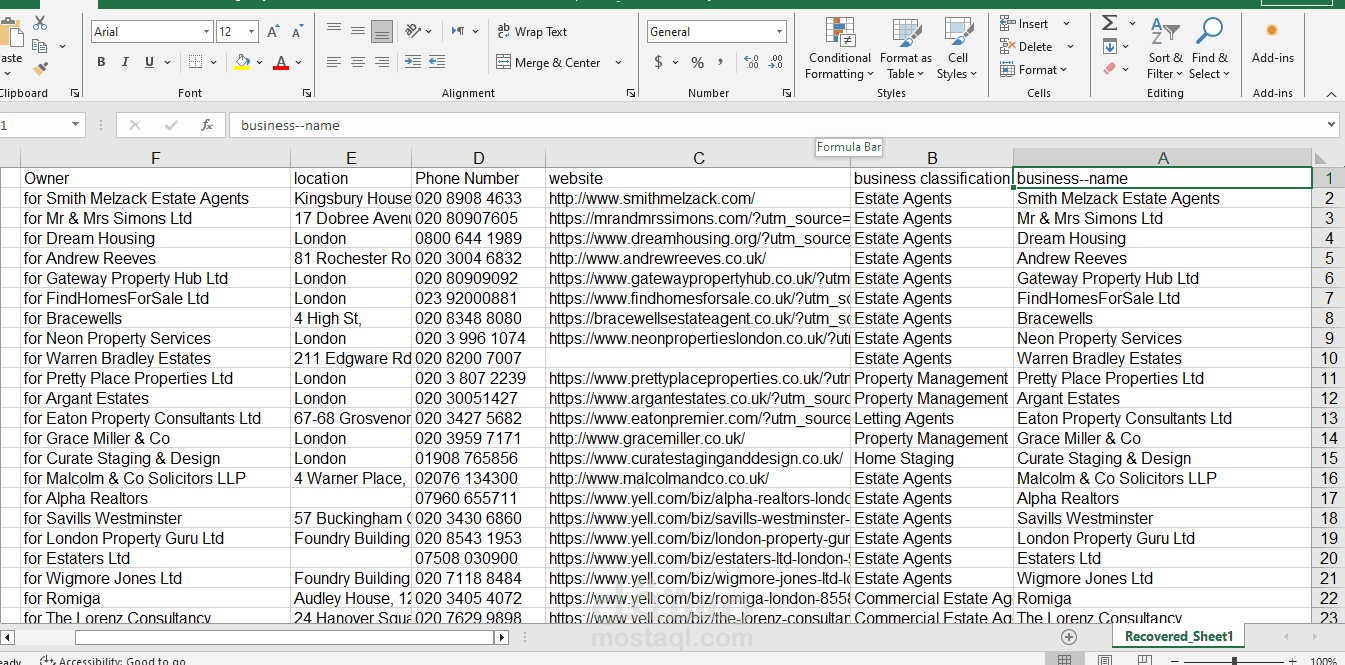Increase font size with large A
Screen dimensions: 1345x665
(273, 32)
